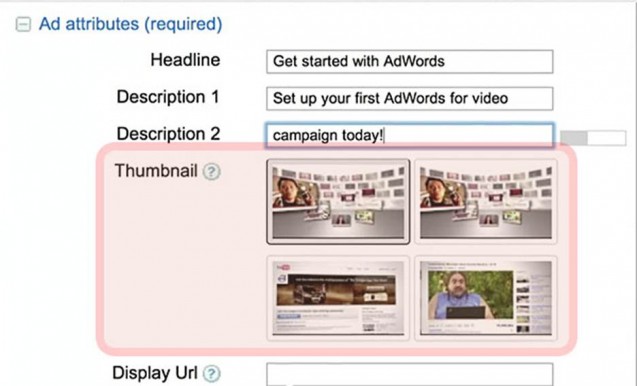Click inside the Headline text box
The height and width of the screenshot is (386, 637).
point(410,61)
